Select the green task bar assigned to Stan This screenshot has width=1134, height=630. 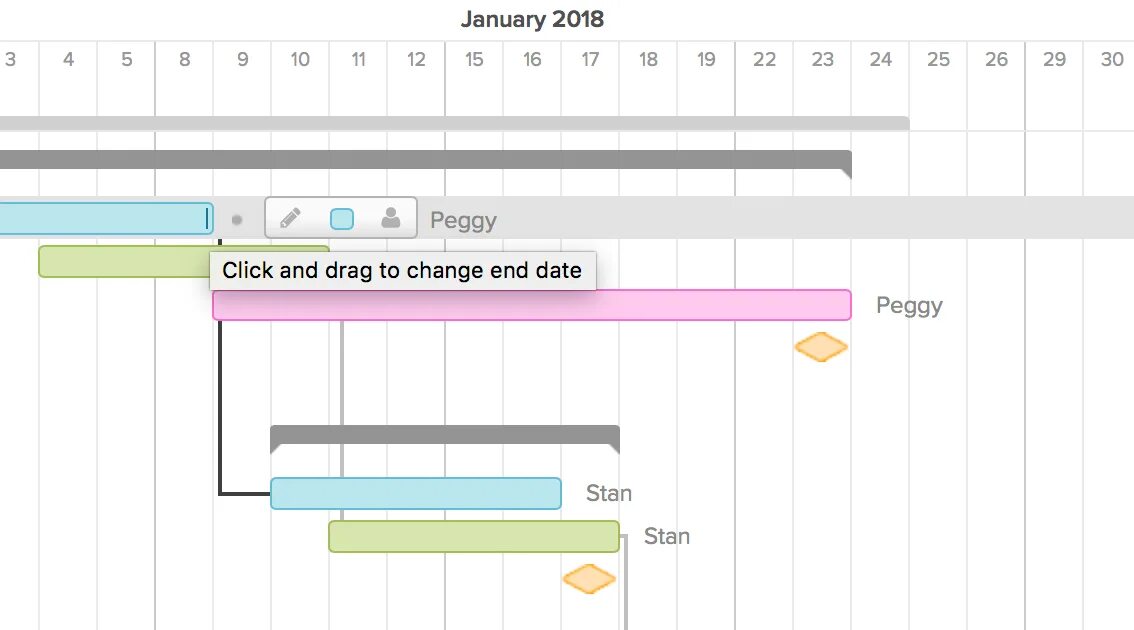[474, 537]
